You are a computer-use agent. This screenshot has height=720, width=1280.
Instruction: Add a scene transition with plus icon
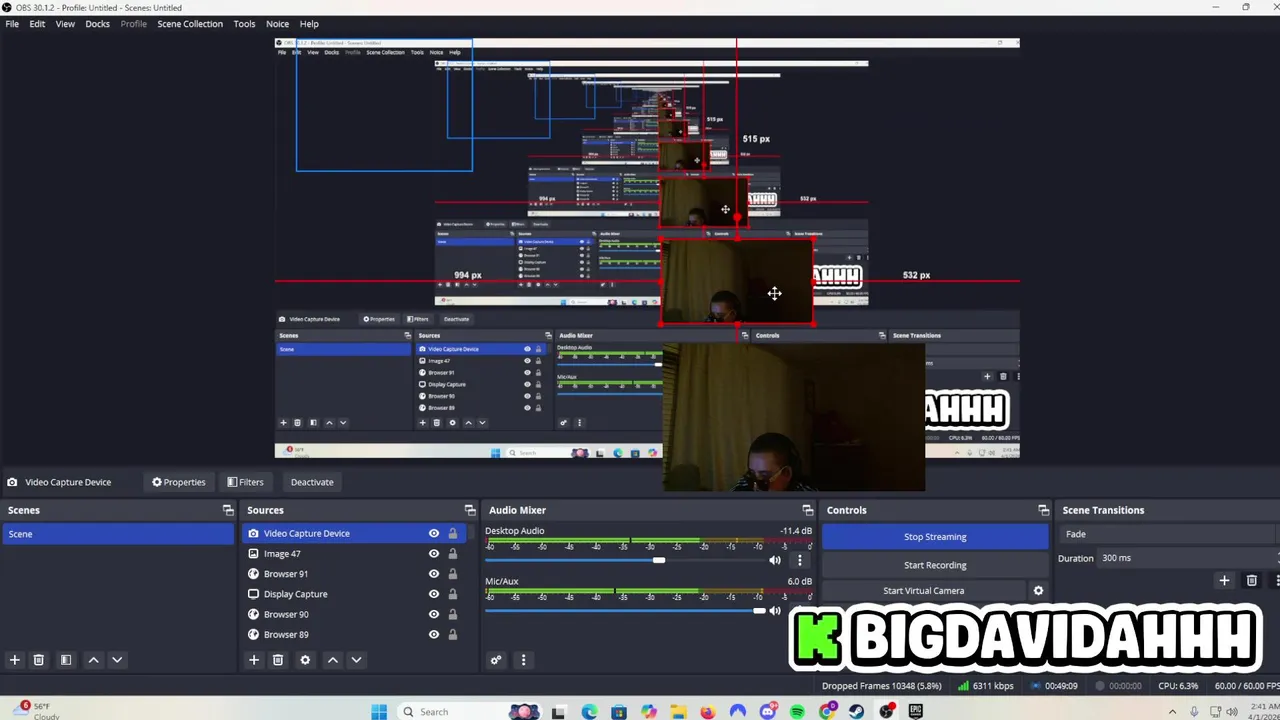point(1224,580)
